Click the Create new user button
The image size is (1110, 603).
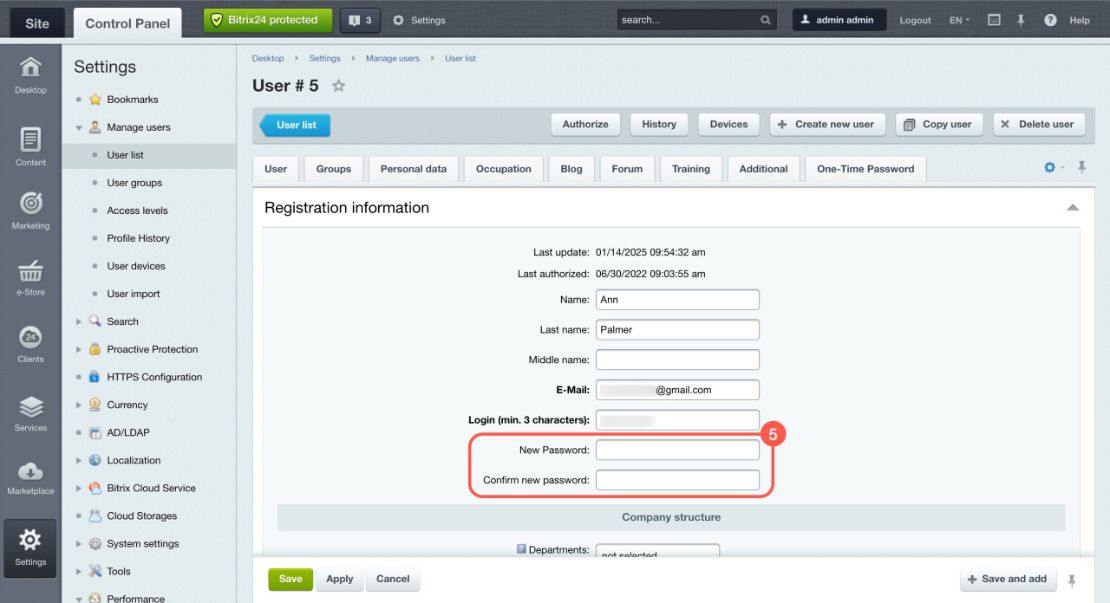(x=826, y=125)
